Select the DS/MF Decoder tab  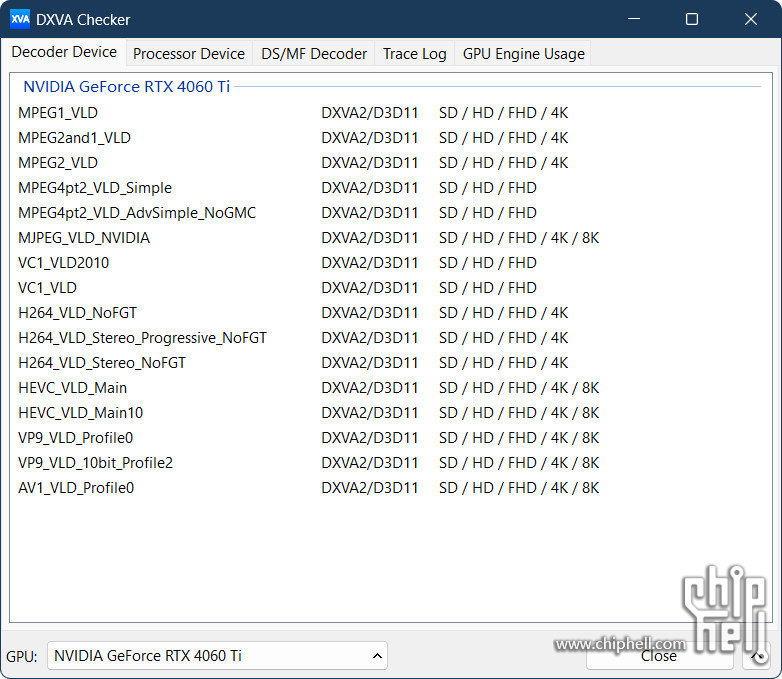click(314, 53)
